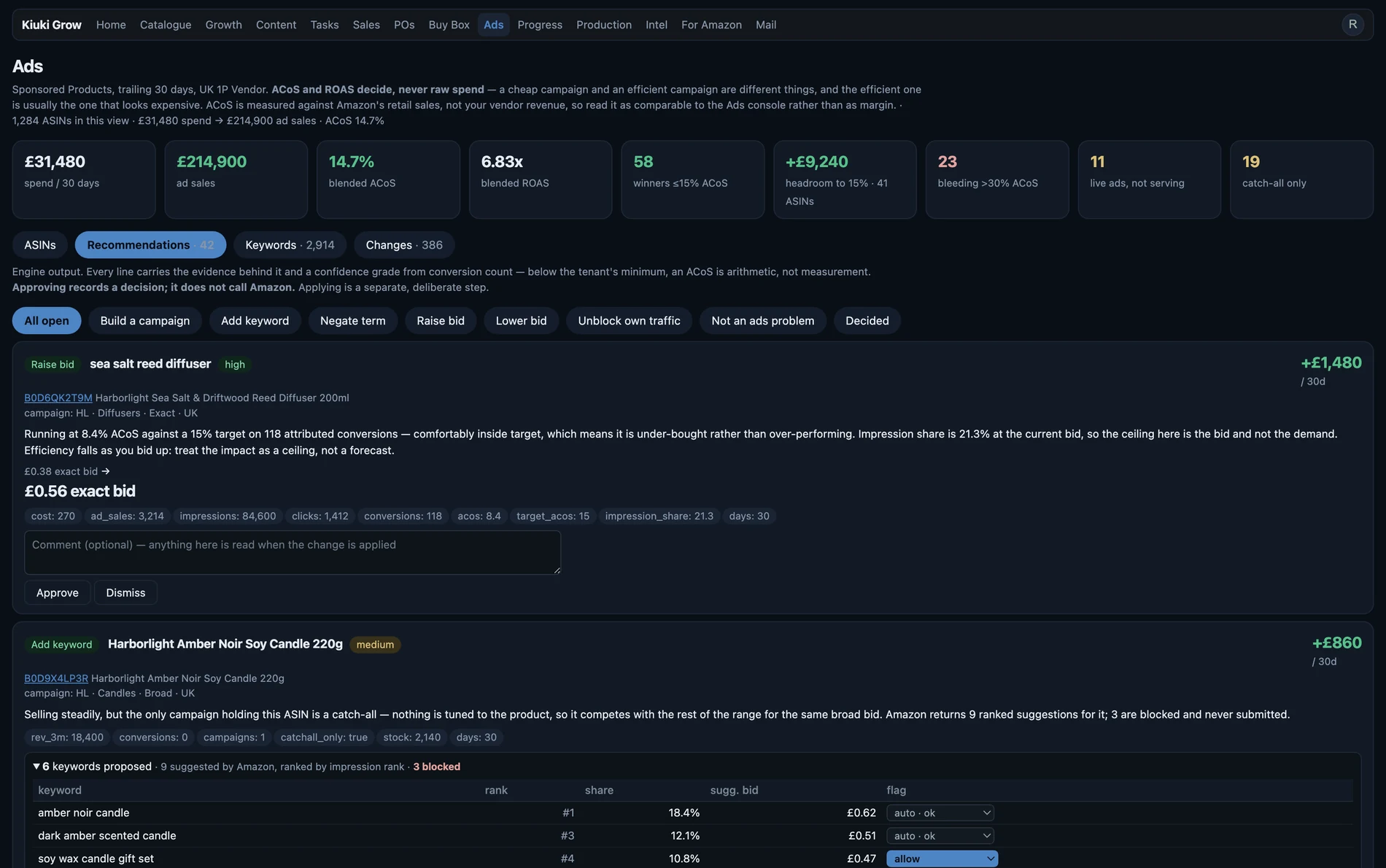
Task: Switch to the Recommendations tab
Action: pyautogui.click(x=150, y=244)
